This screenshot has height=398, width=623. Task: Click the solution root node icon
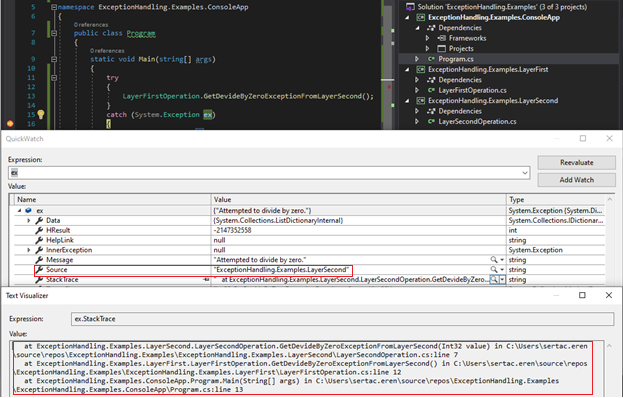410,7
